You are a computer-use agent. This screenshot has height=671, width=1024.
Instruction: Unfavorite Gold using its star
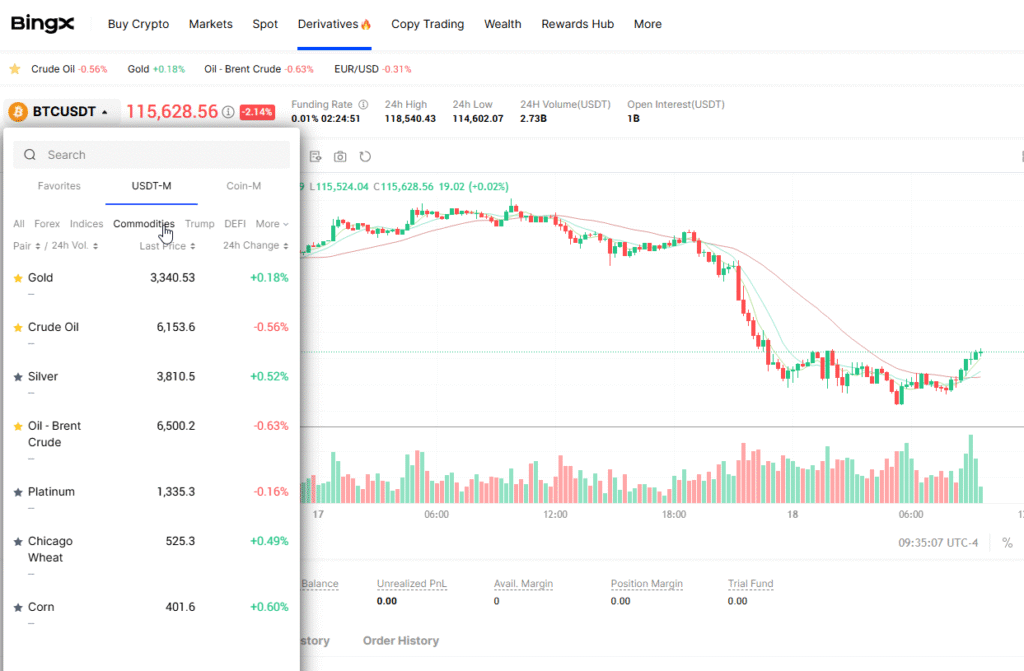18,278
